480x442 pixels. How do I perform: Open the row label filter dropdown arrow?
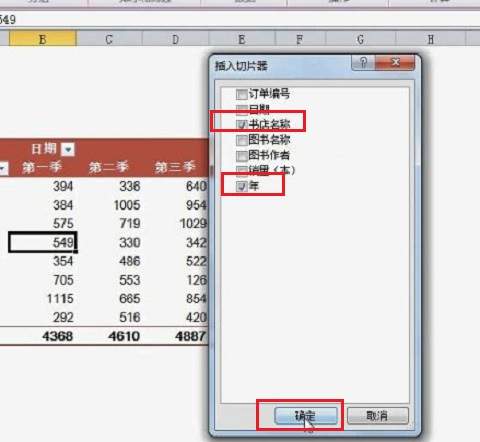[3, 169]
